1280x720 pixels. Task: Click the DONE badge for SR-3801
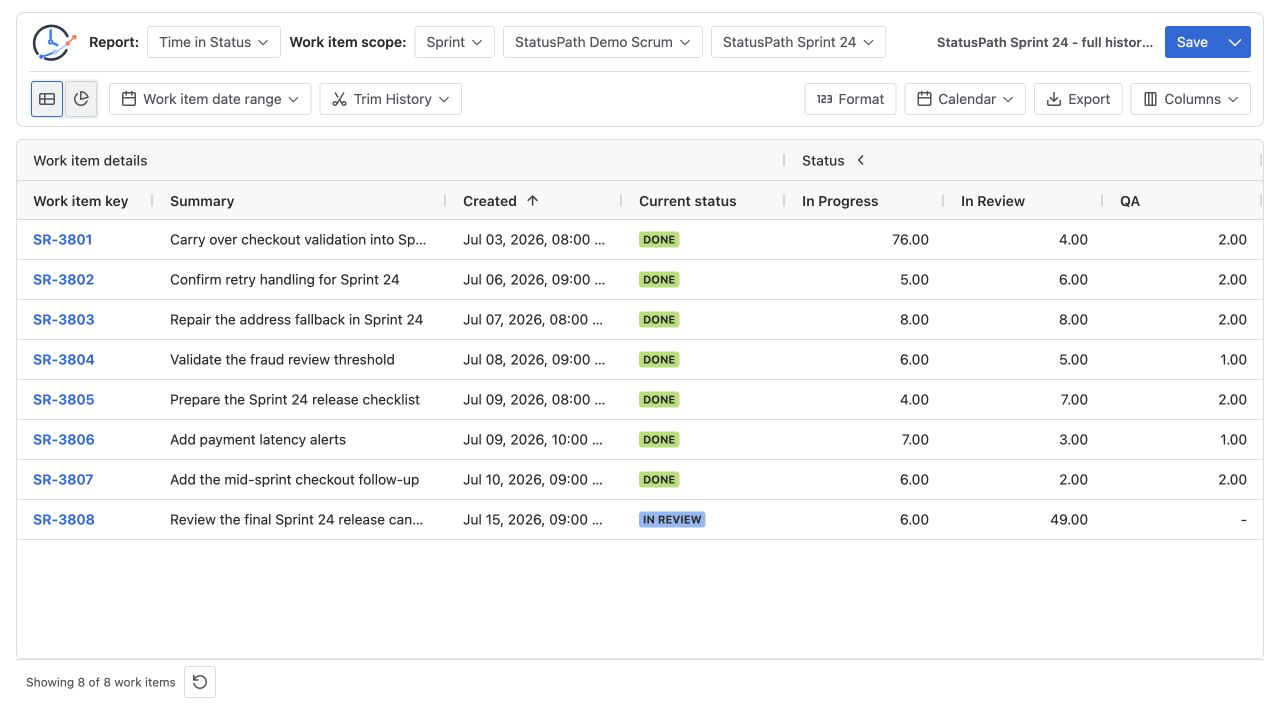click(x=659, y=240)
